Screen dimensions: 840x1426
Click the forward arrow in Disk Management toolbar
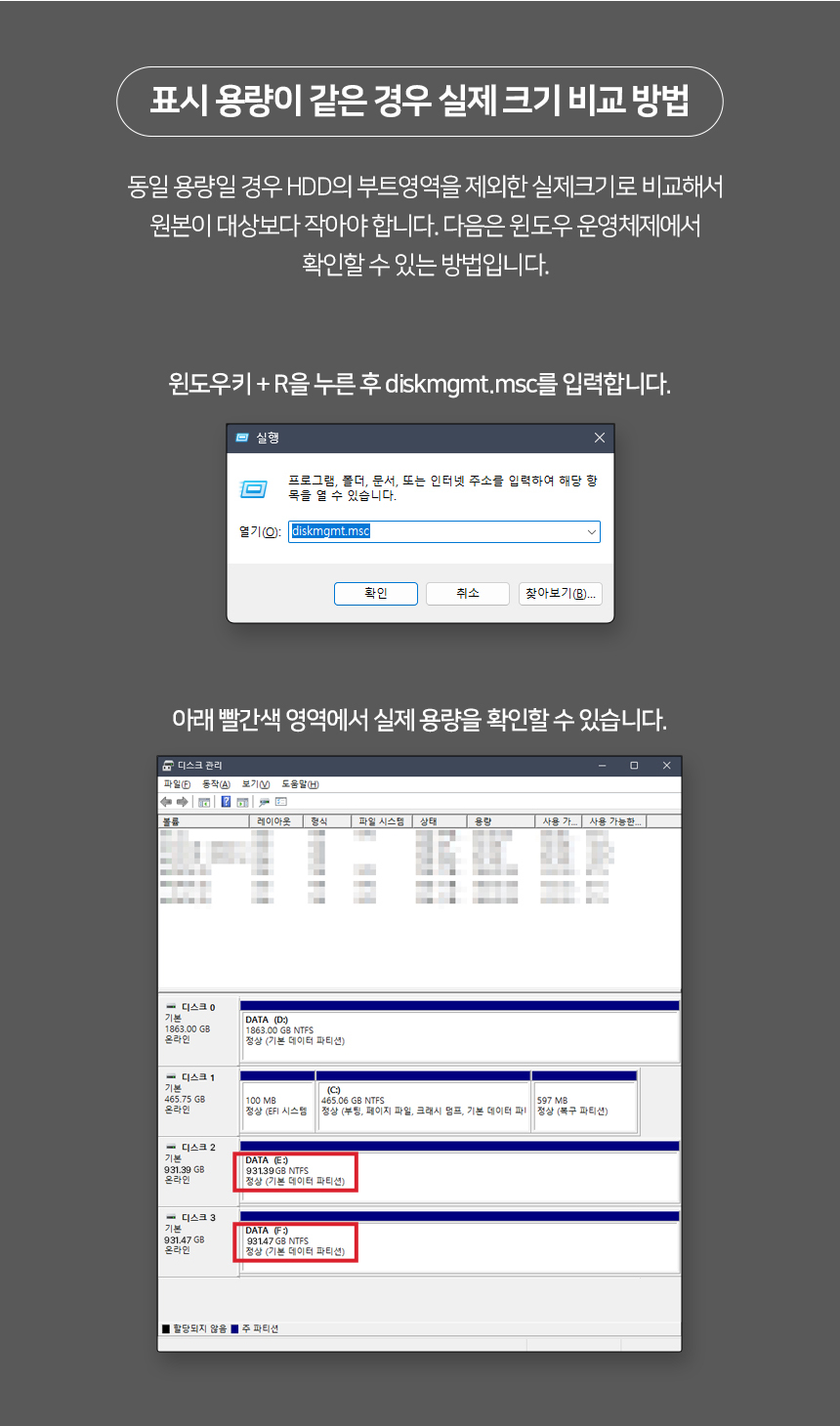pyautogui.click(x=182, y=802)
